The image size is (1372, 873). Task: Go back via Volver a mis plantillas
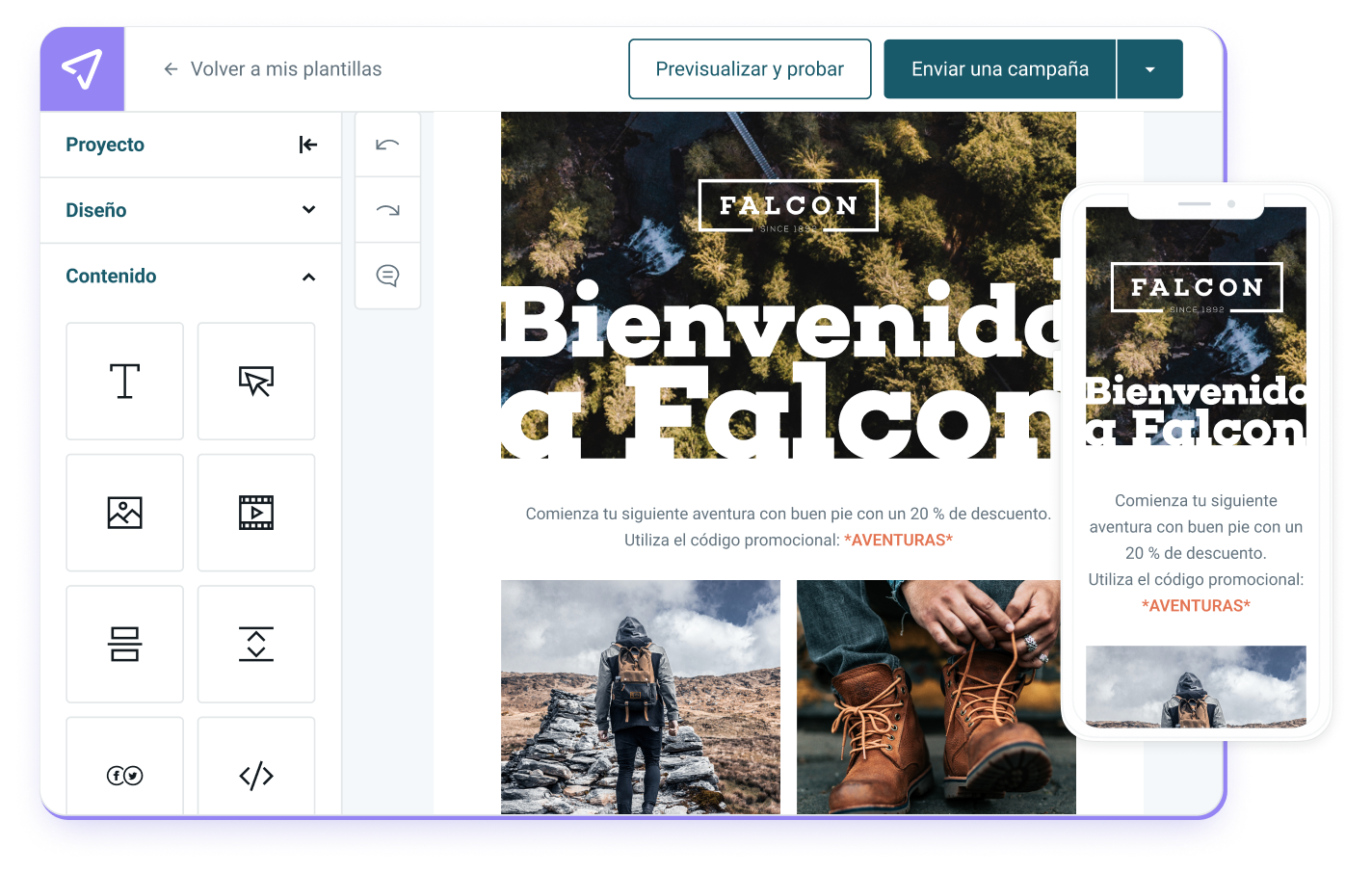pos(285,69)
